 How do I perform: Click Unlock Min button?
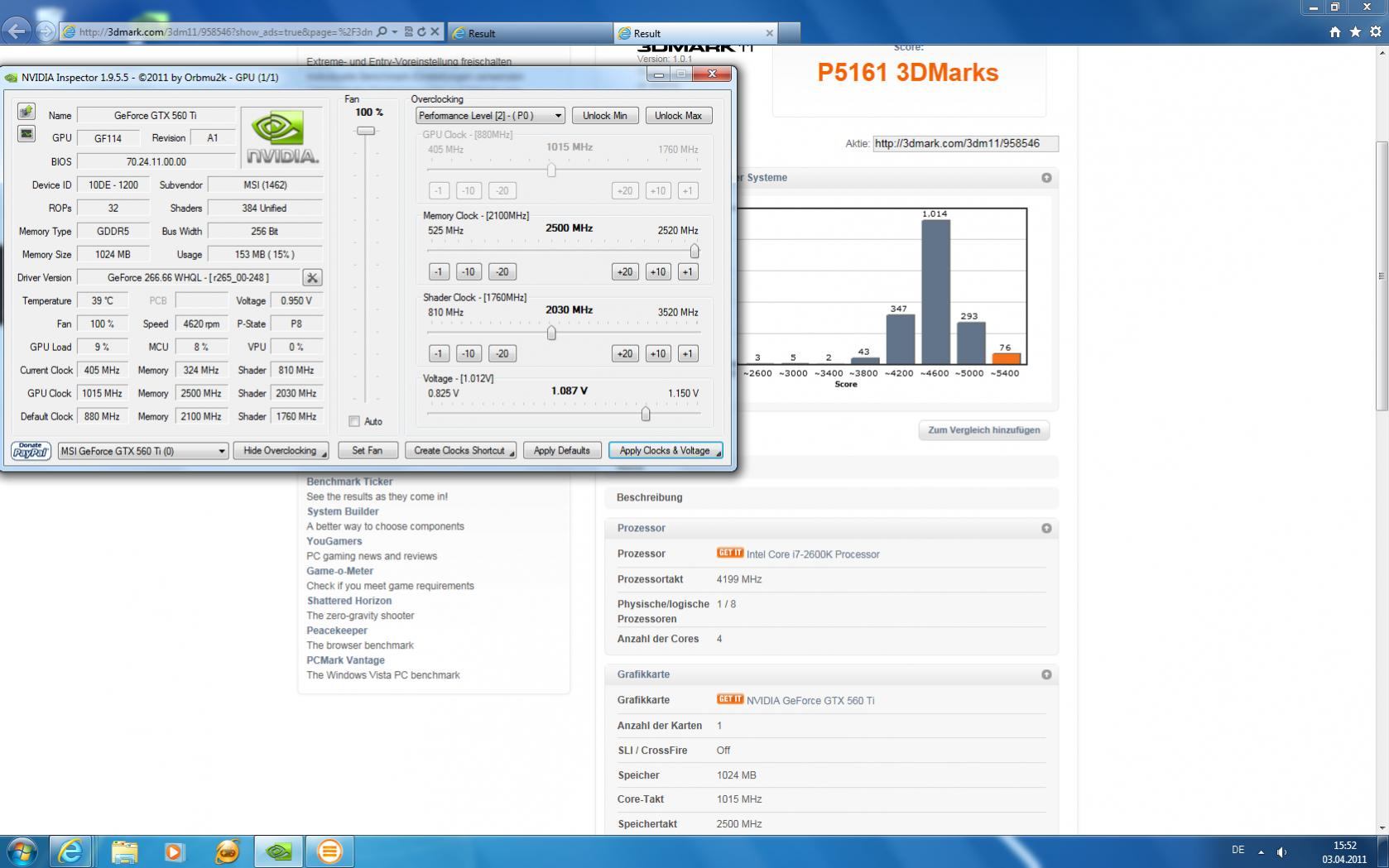604,116
